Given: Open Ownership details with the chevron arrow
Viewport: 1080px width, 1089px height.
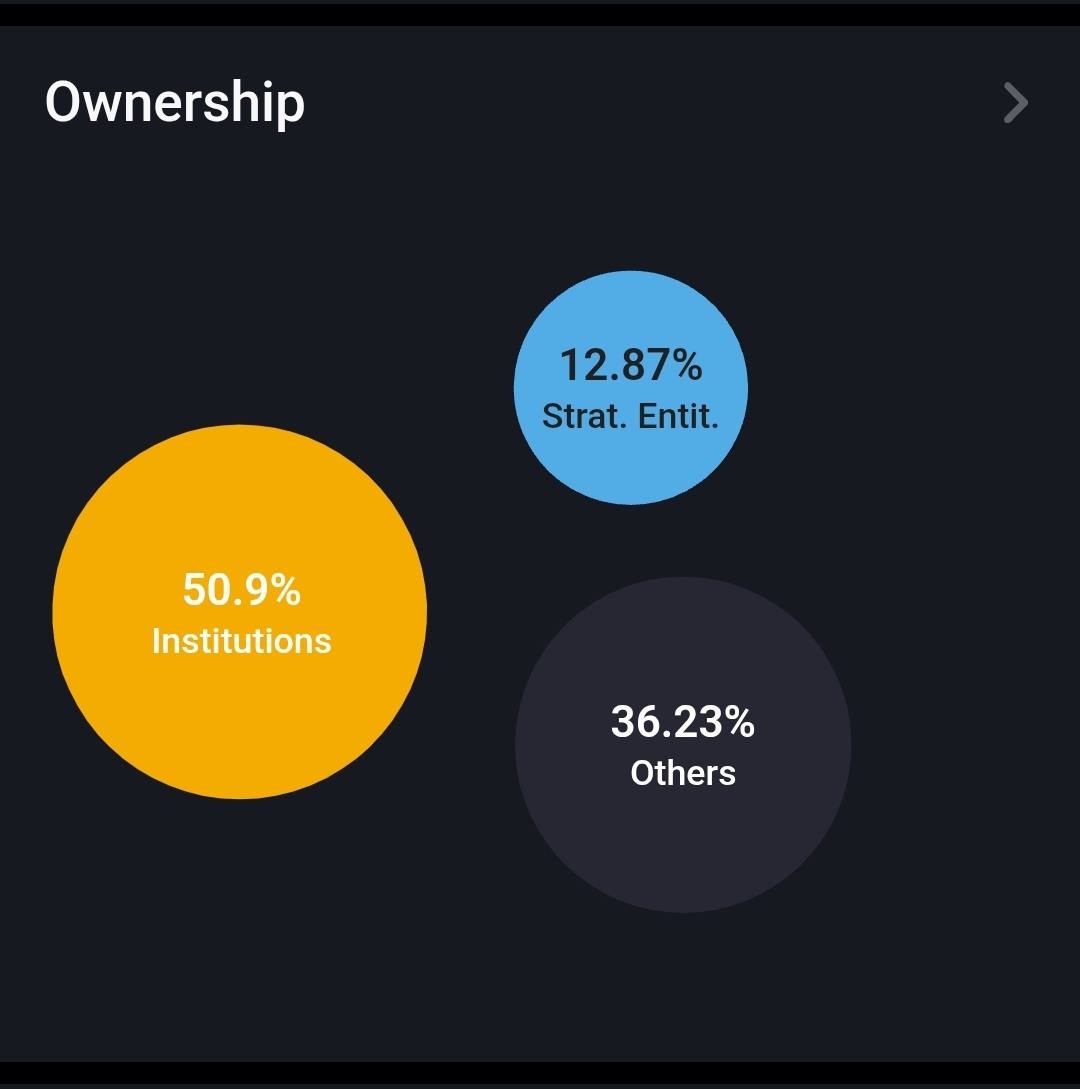Looking at the screenshot, I should coord(1015,103).
